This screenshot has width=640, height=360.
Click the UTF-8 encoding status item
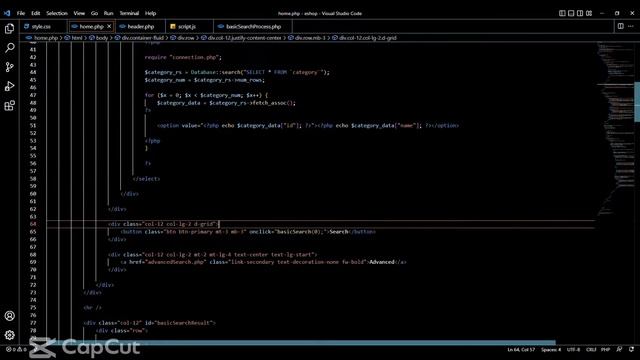[x=573, y=349]
